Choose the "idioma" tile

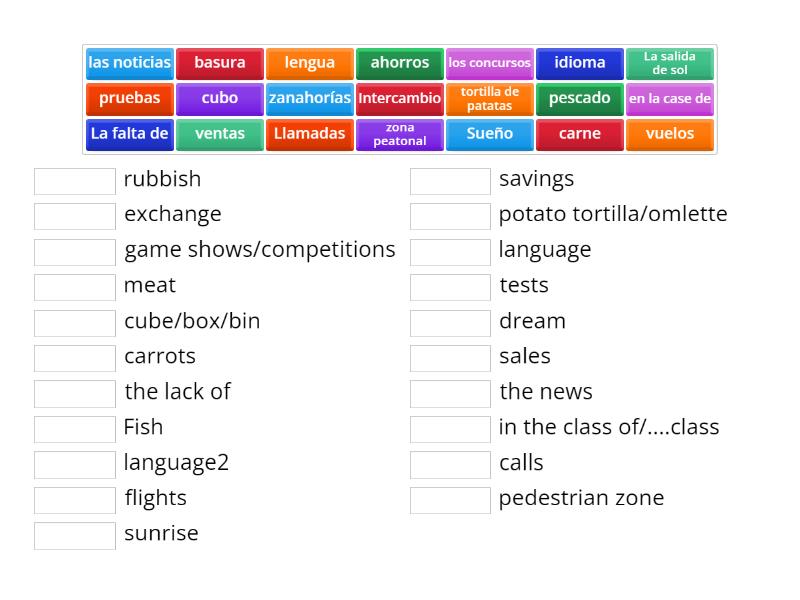(579, 63)
